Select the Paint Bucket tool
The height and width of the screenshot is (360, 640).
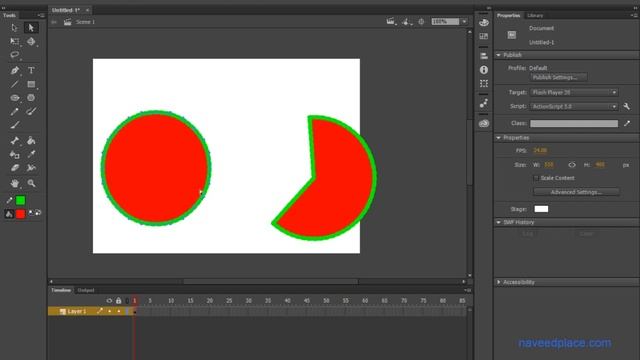[31, 141]
